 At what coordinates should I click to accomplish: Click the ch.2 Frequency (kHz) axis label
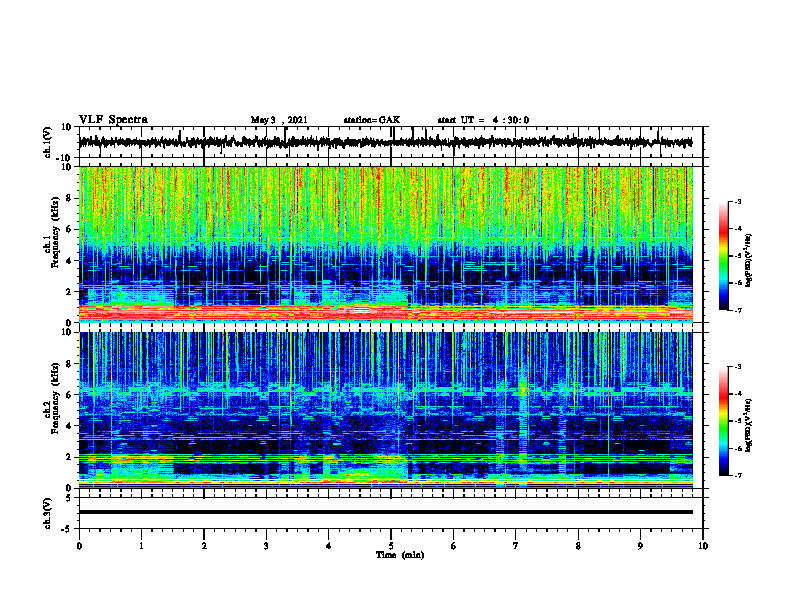53,399
